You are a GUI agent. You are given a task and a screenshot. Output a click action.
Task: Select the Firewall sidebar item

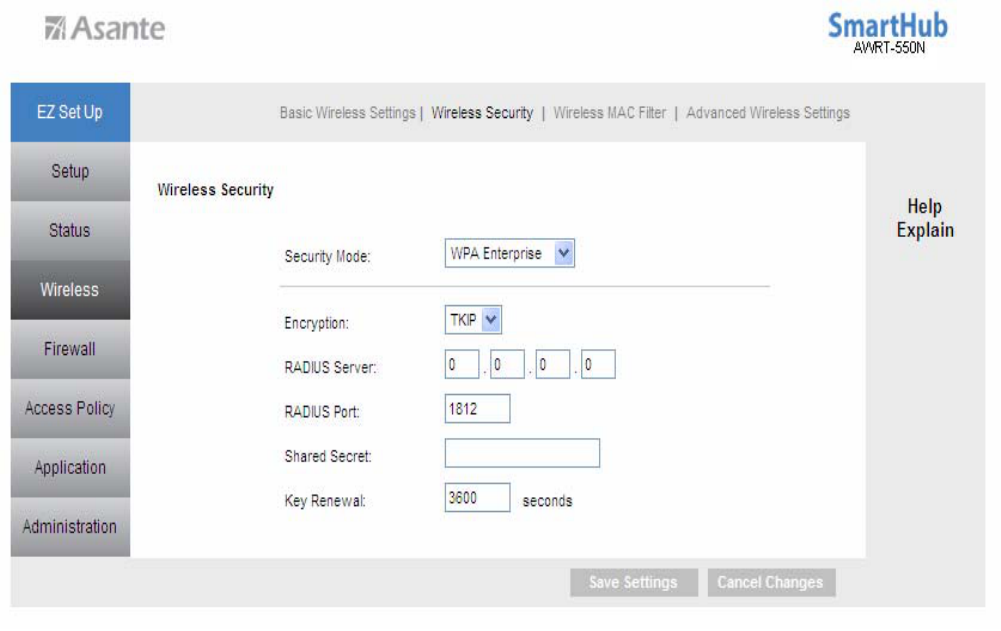[70, 349]
